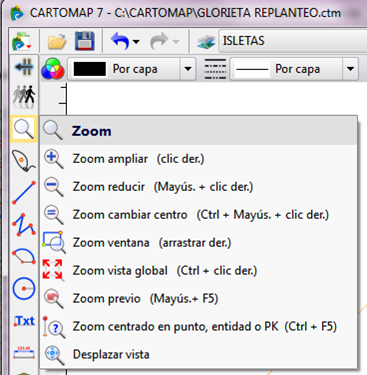
Task: Select the Zoom magnifier tool in sidebar
Action: click(24, 129)
